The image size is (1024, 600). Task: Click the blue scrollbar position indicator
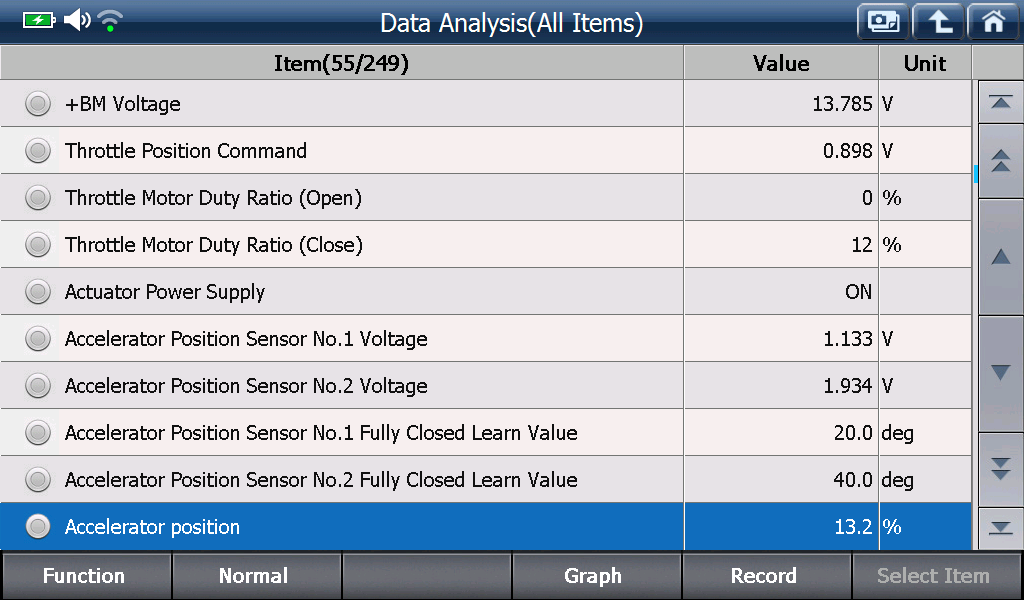(976, 174)
